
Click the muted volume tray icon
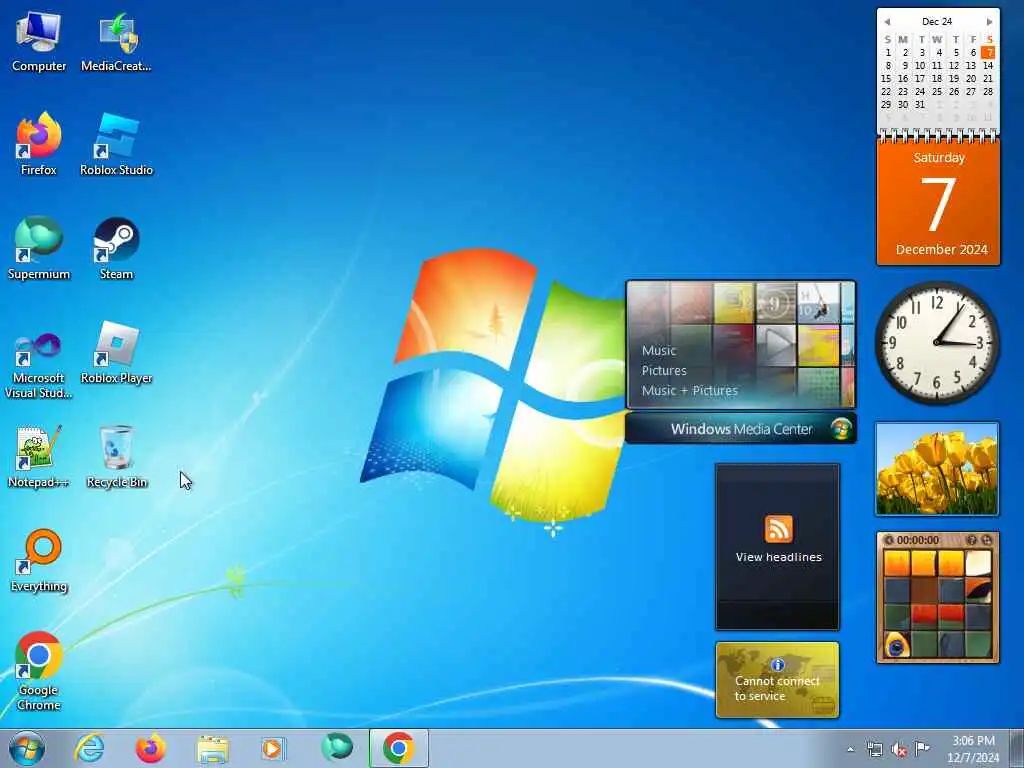(899, 749)
